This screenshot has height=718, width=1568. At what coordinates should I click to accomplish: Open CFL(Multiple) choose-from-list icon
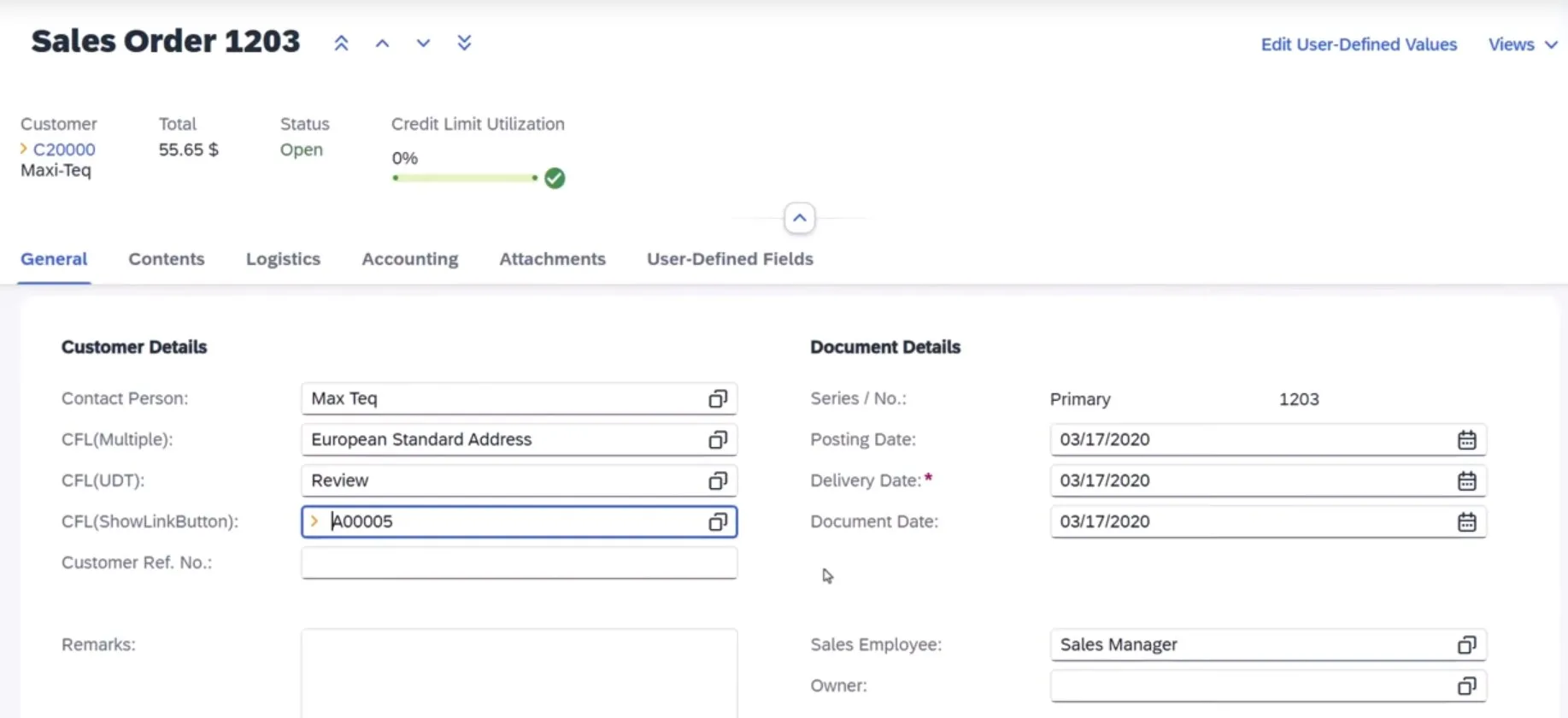click(718, 439)
